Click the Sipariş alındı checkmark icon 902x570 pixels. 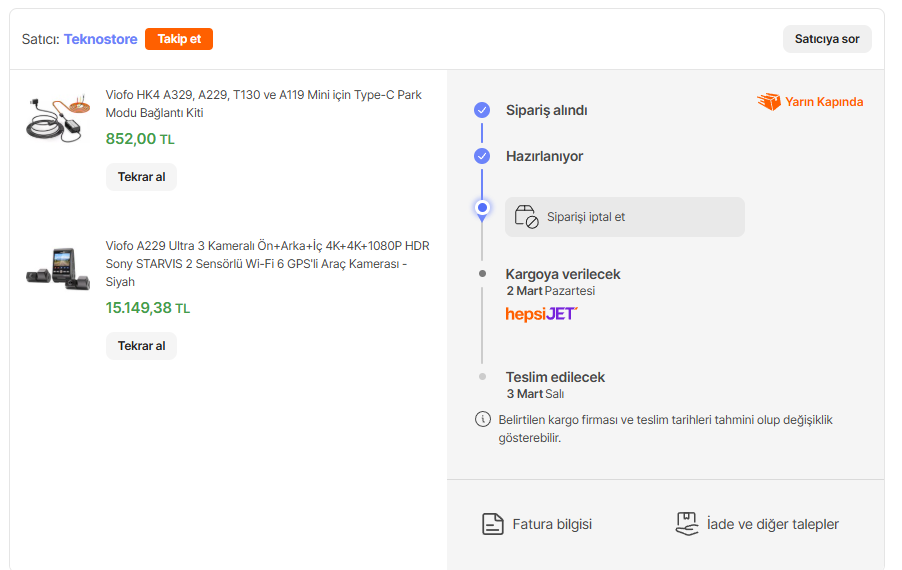[x=482, y=110]
